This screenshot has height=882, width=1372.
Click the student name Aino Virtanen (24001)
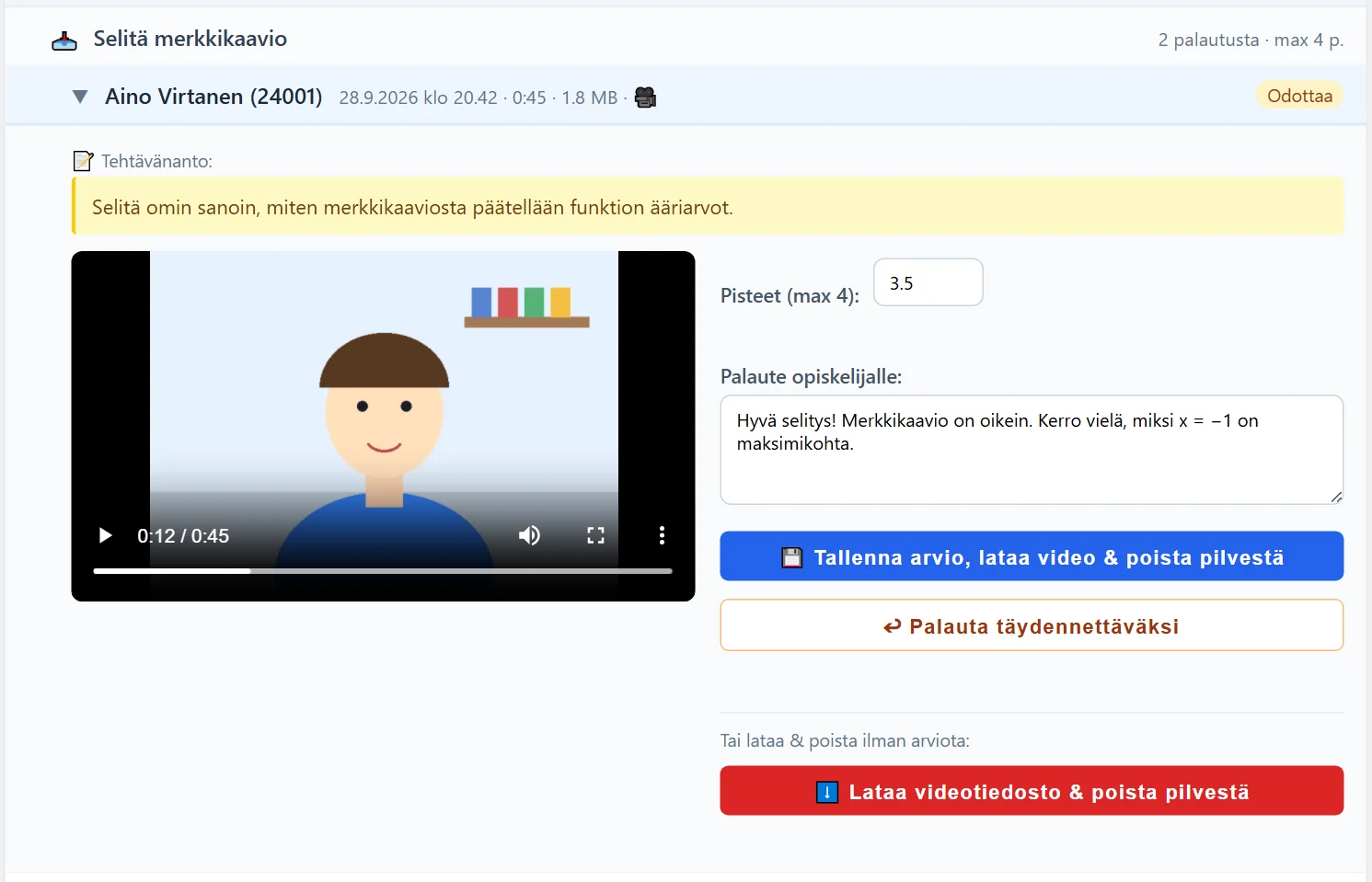click(213, 97)
